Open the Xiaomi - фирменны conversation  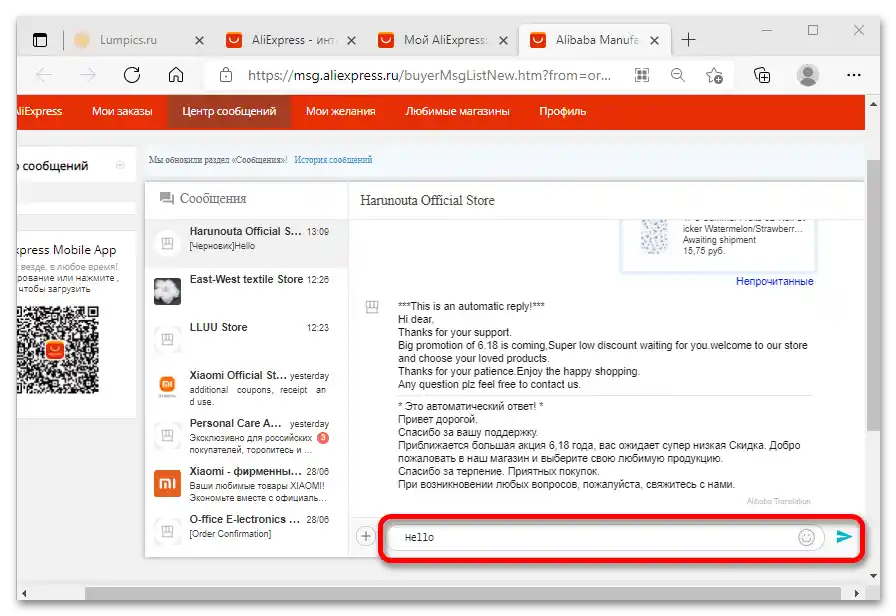click(x=246, y=483)
